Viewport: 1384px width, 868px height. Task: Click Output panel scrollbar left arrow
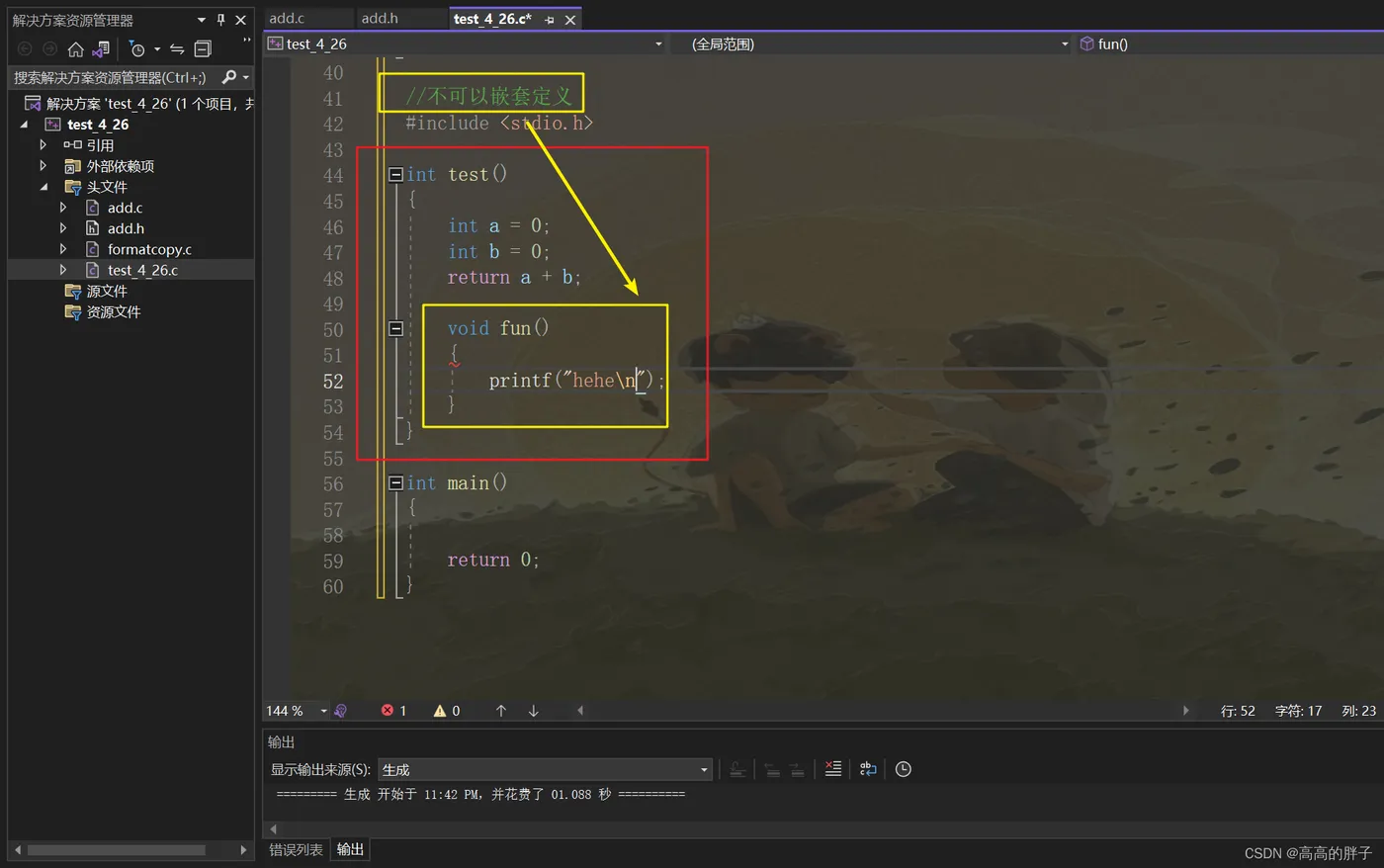(274, 828)
